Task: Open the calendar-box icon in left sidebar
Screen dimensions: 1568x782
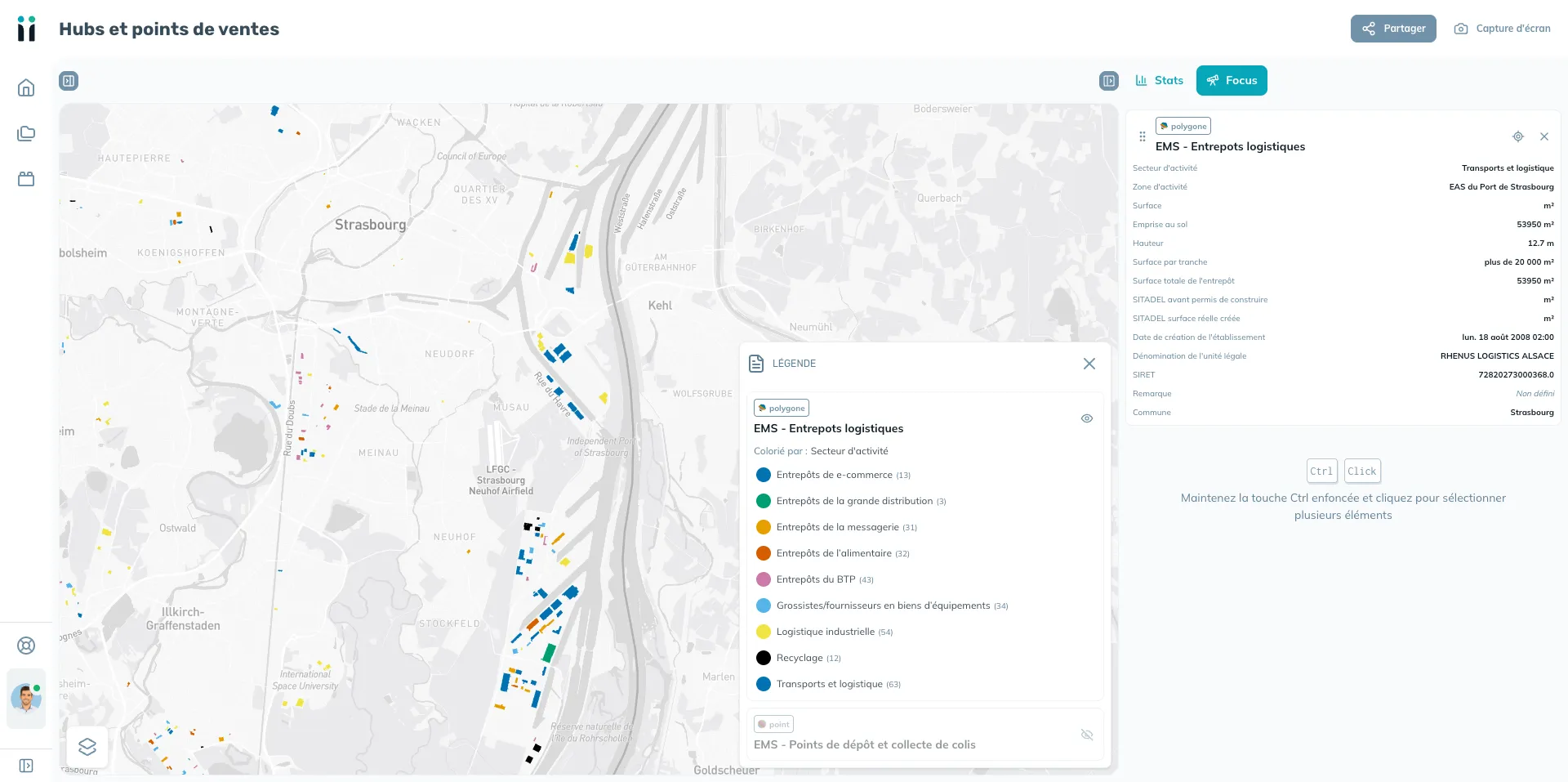Action: click(x=26, y=178)
